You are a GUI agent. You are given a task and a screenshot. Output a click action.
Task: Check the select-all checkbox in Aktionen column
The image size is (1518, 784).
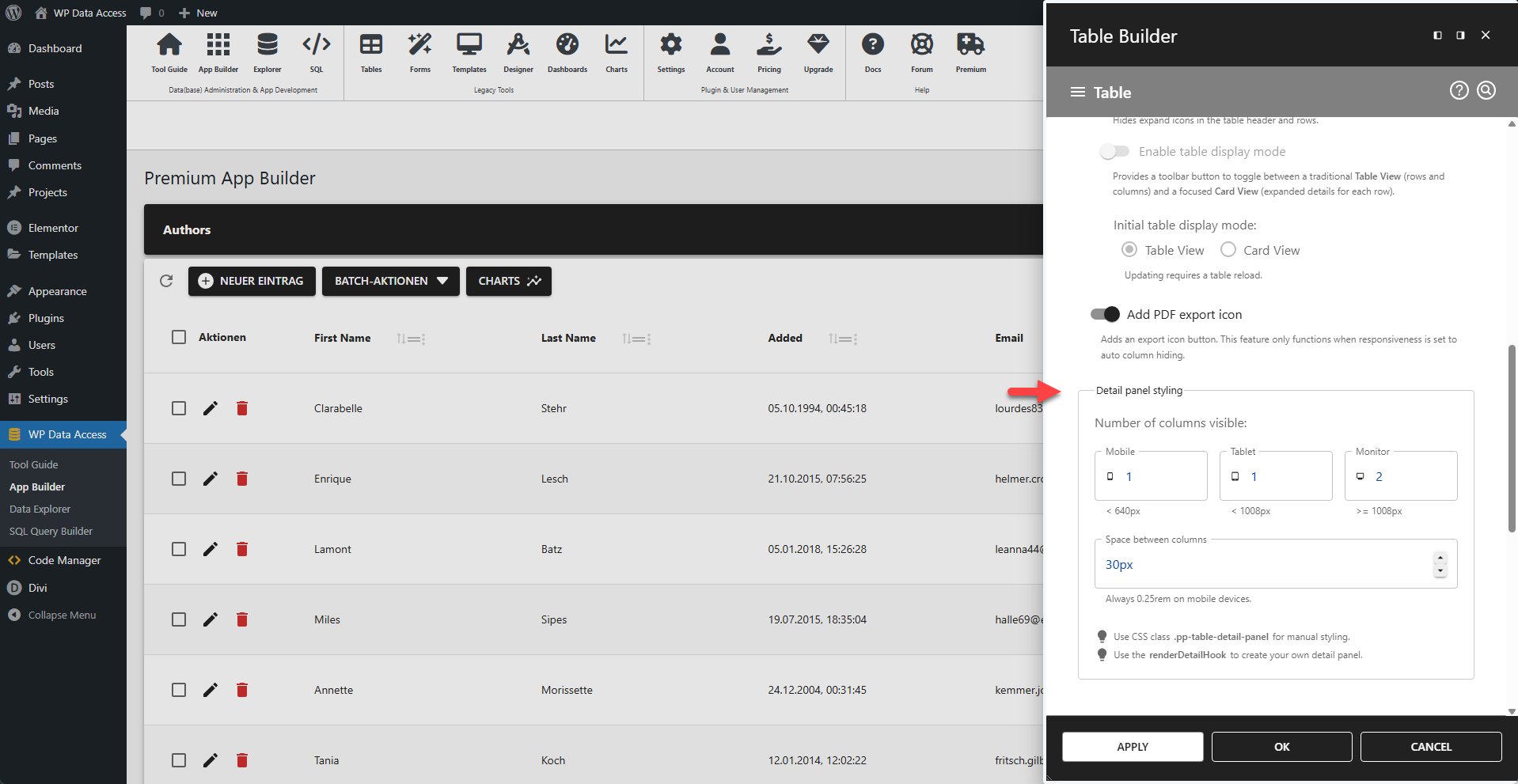[179, 337]
